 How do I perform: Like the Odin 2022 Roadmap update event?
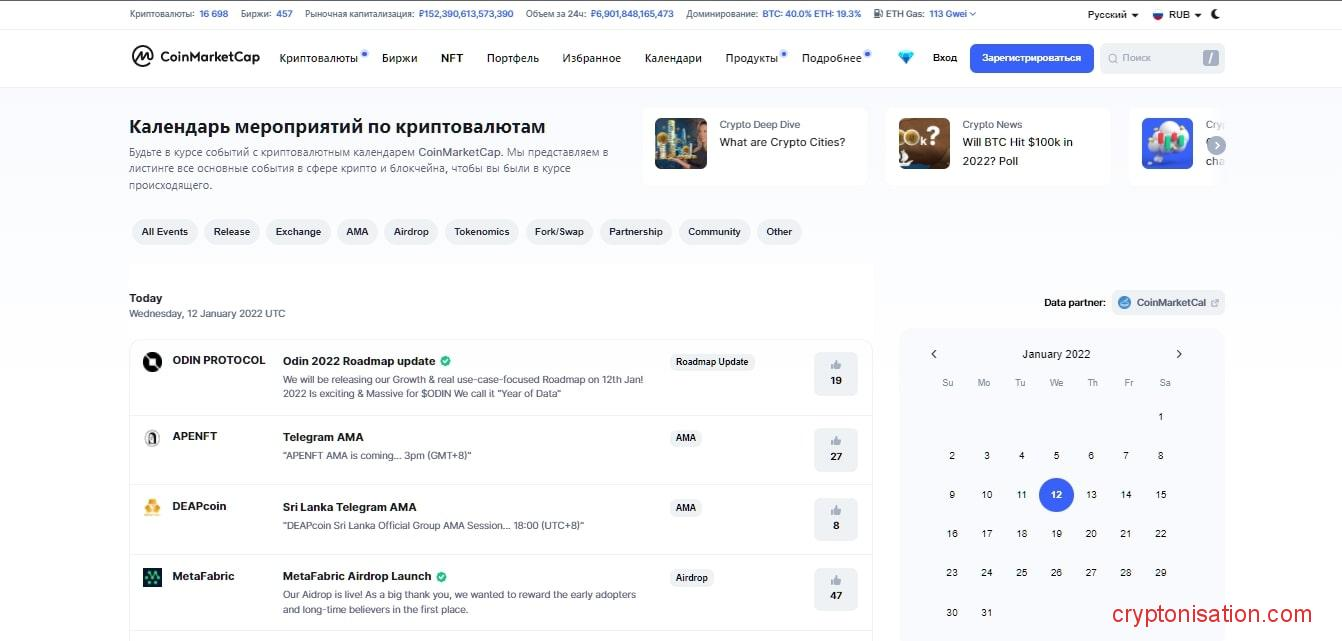tap(836, 373)
